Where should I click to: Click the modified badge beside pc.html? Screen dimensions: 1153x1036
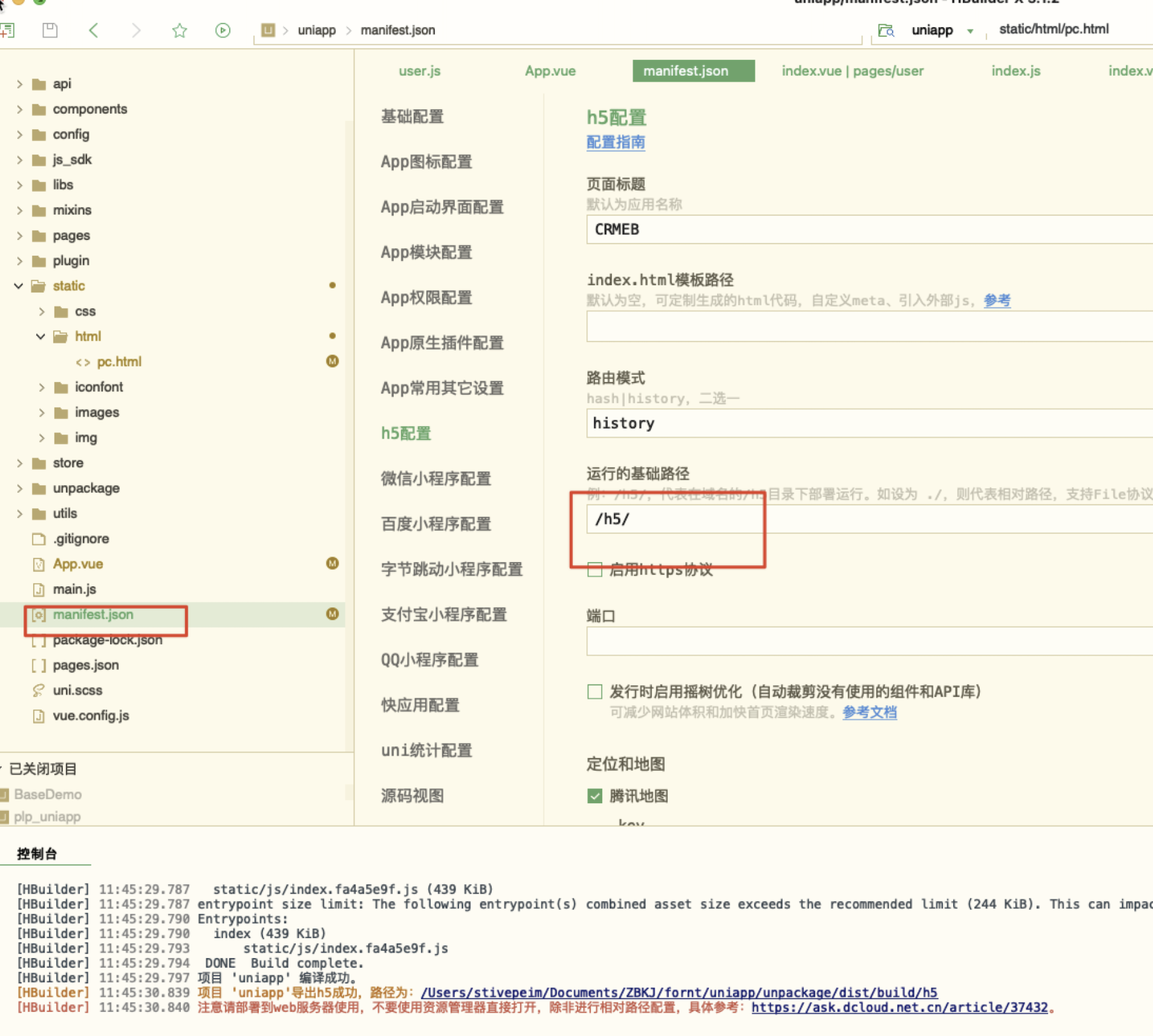[x=333, y=362]
